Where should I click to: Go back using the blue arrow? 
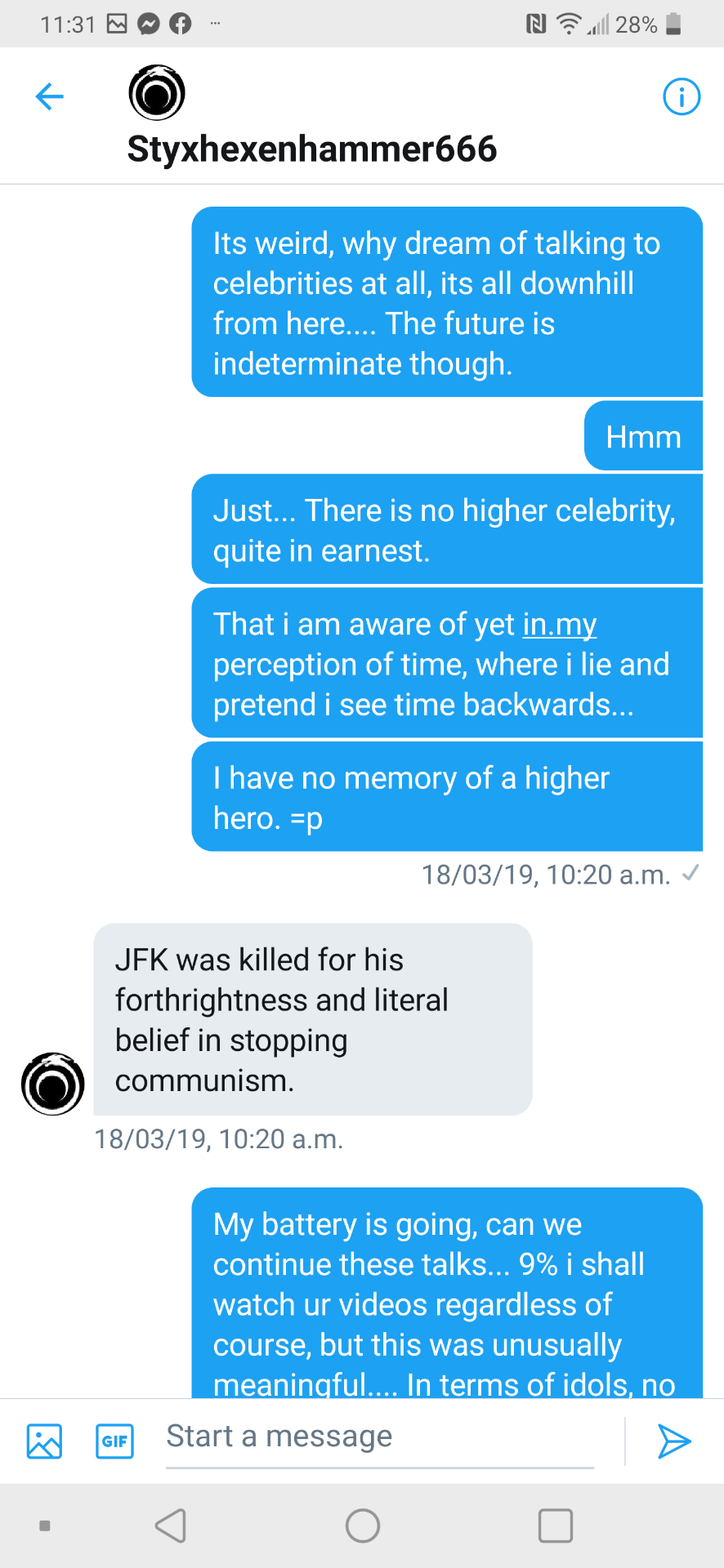tap(50, 96)
